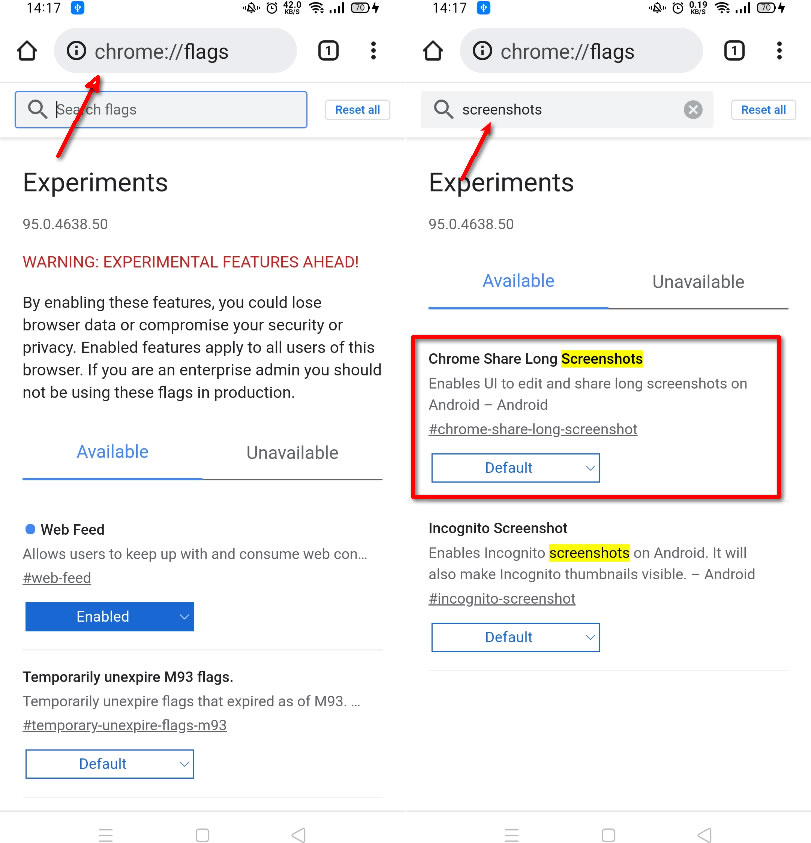
Task: Focus the 'Search flags' input field
Action: [161, 110]
